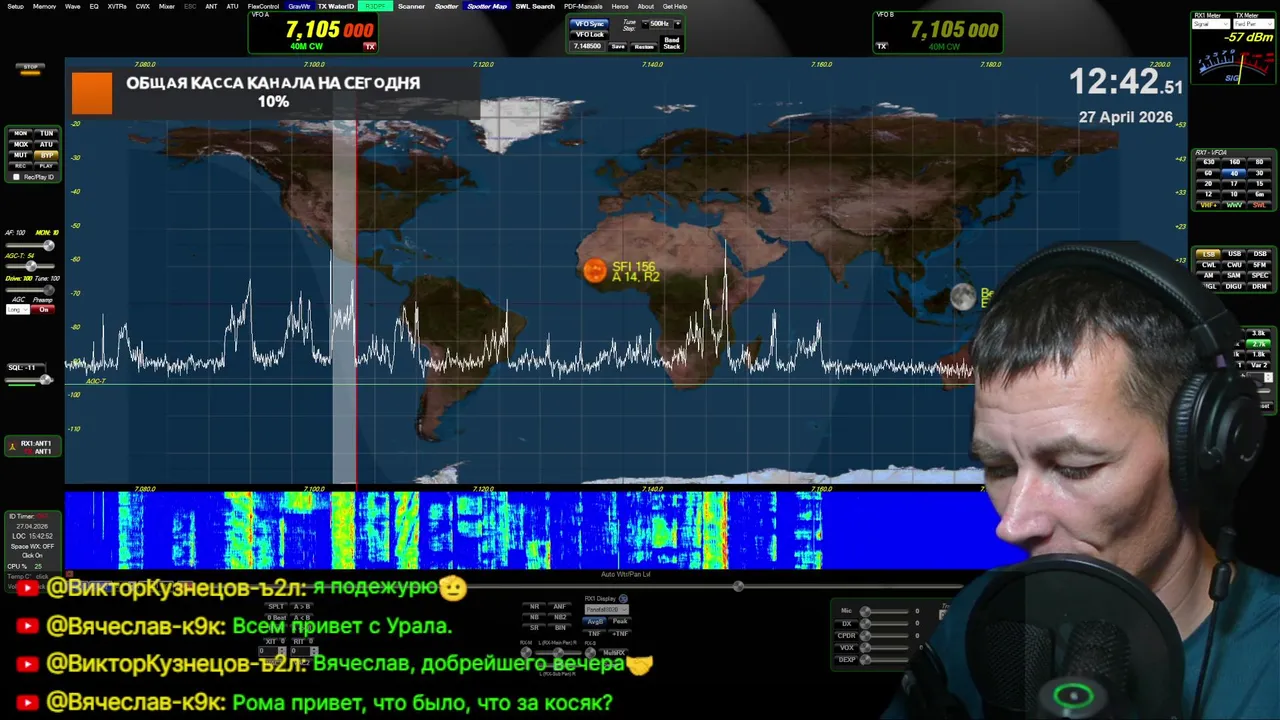
Task: Select the 3.8k filter button
Action: [x=1258, y=333]
